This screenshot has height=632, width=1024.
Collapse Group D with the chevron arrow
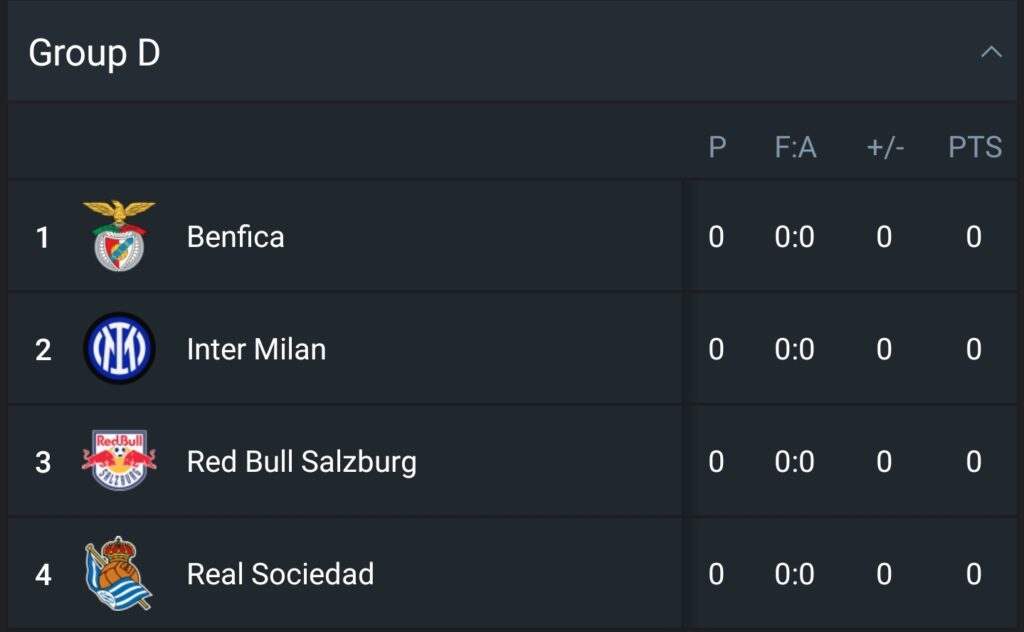point(991,52)
